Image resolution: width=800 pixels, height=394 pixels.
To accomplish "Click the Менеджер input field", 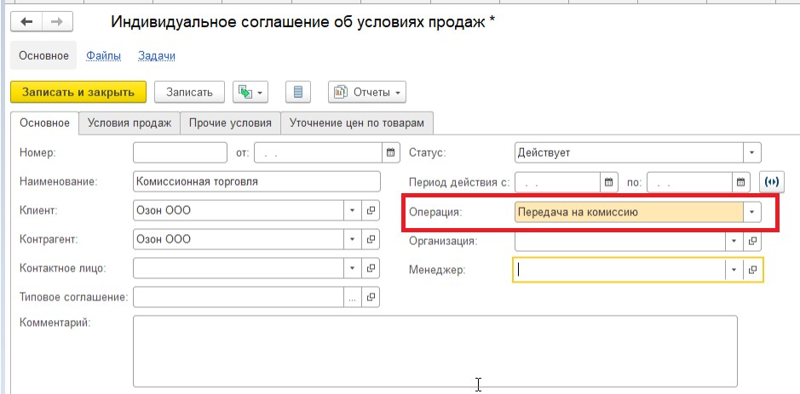I will [x=619, y=270].
